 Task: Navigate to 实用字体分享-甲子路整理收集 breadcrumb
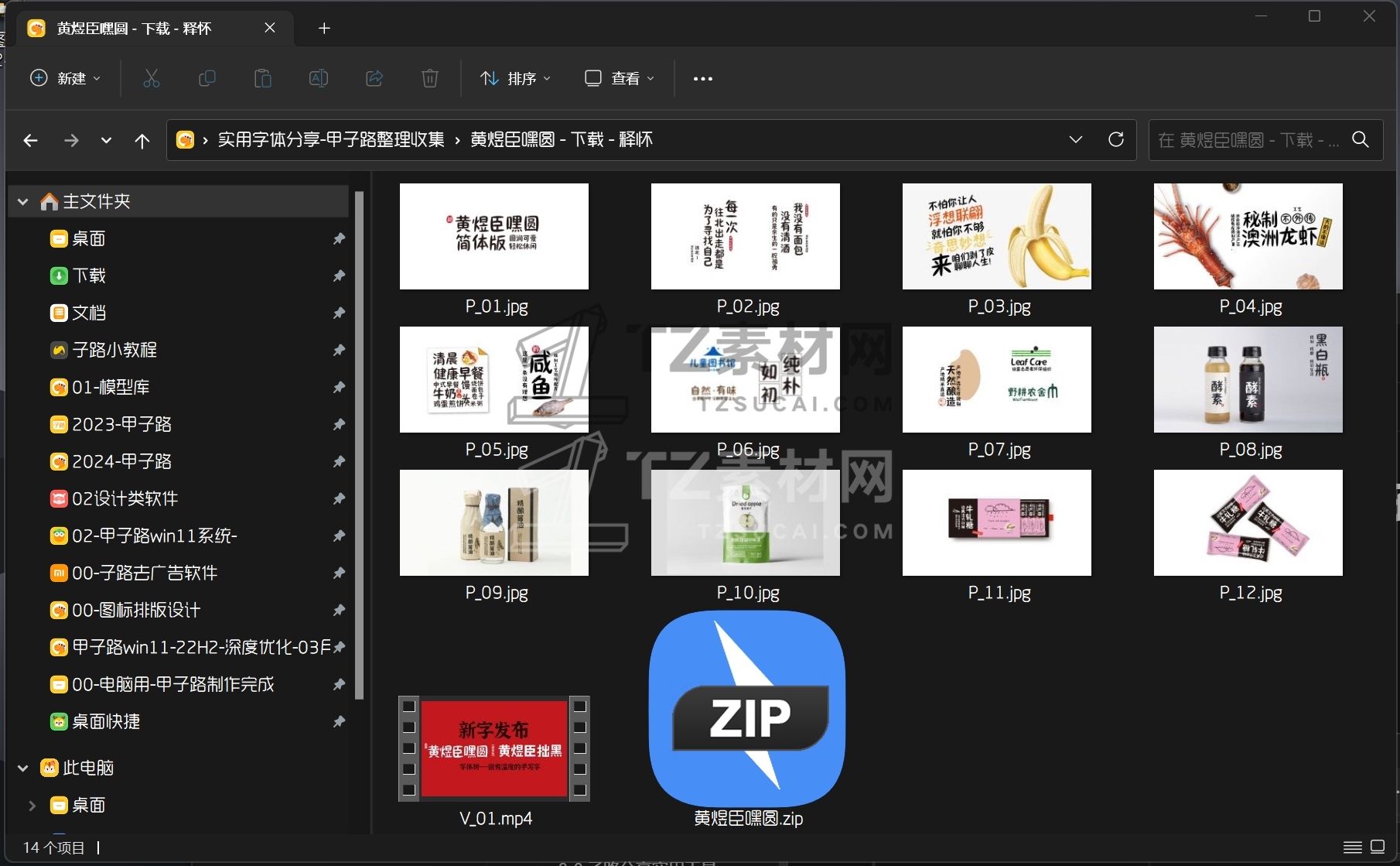(331, 139)
